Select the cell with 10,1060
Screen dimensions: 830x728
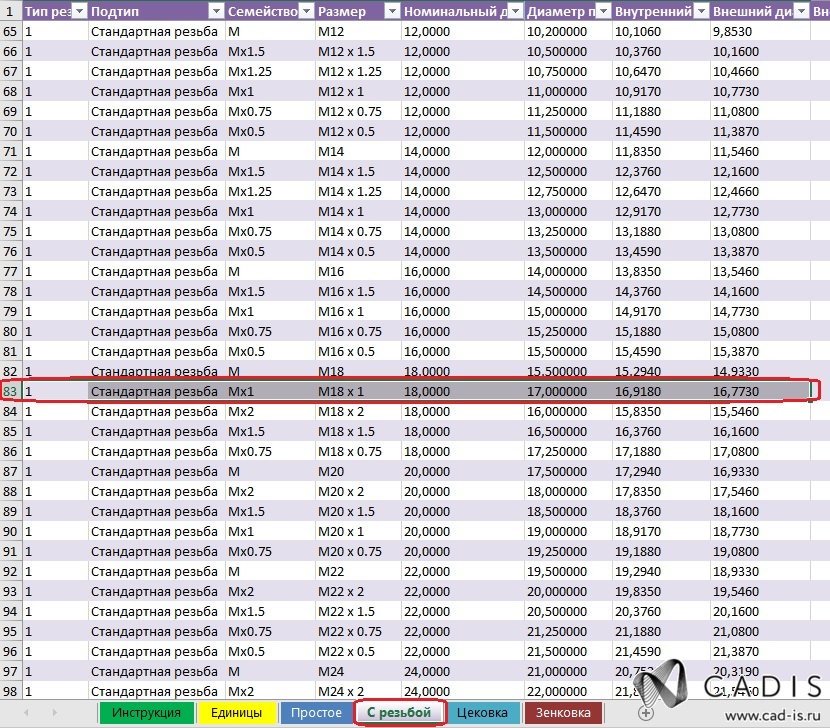661,31
